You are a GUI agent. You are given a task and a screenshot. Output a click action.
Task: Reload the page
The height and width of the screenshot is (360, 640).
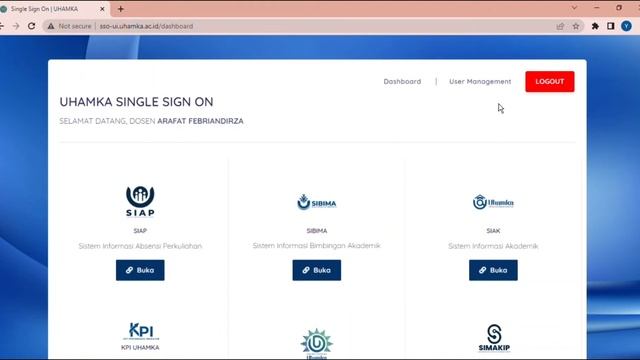tap(31, 26)
